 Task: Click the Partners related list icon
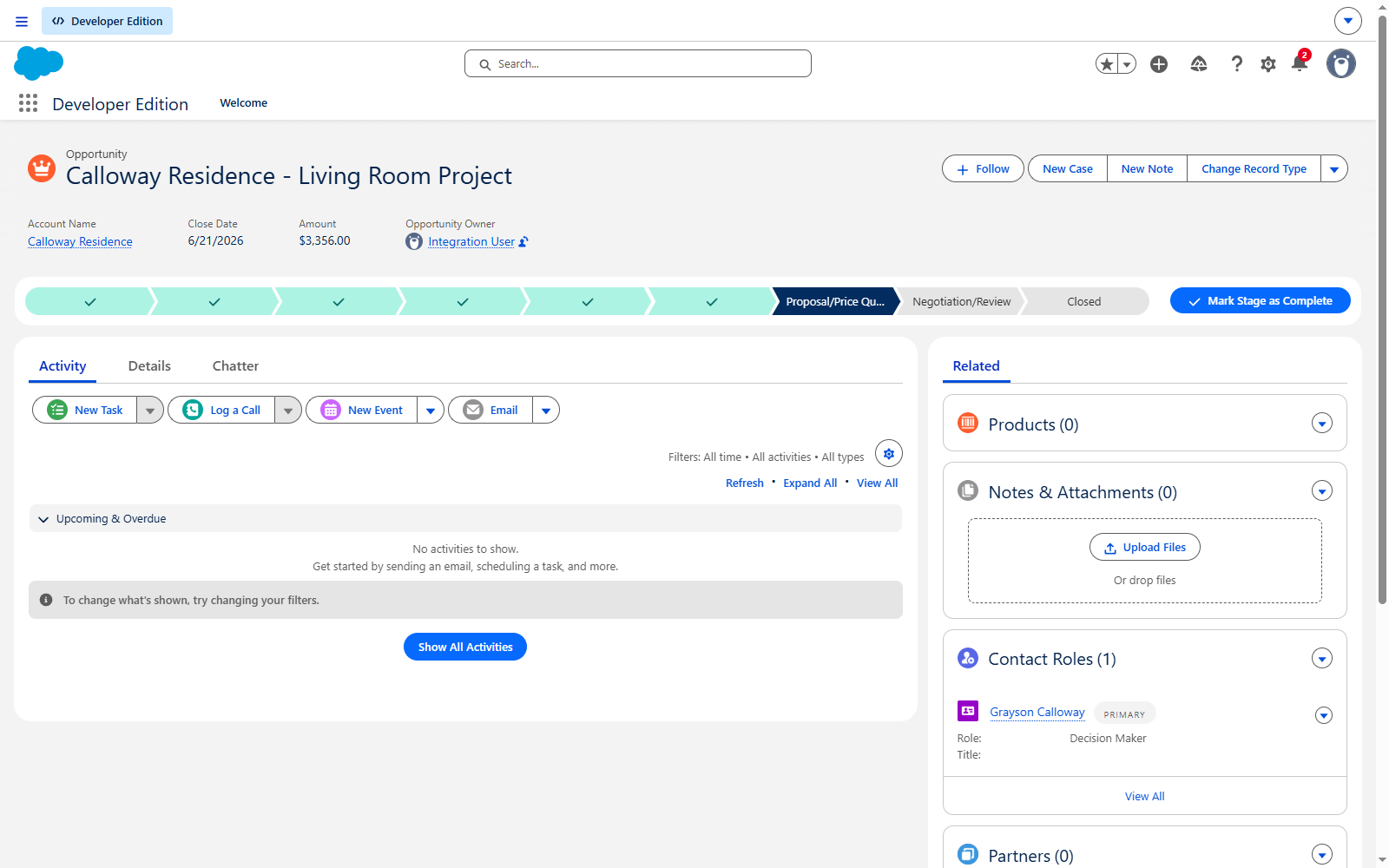coord(968,854)
